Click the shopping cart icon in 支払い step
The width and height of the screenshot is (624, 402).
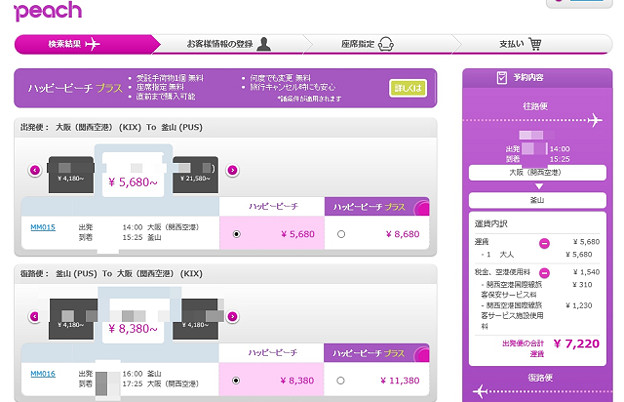(535, 44)
